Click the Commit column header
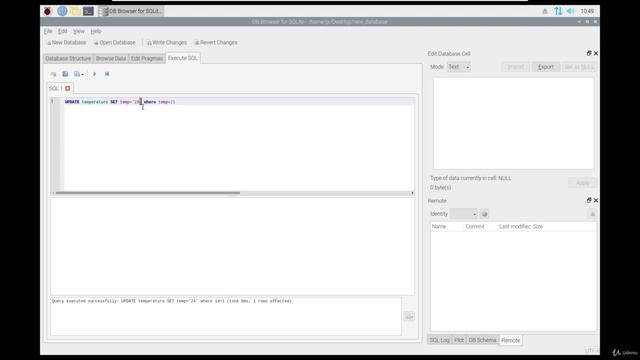The height and width of the screenshot is (360, 640). pos(475,227)
